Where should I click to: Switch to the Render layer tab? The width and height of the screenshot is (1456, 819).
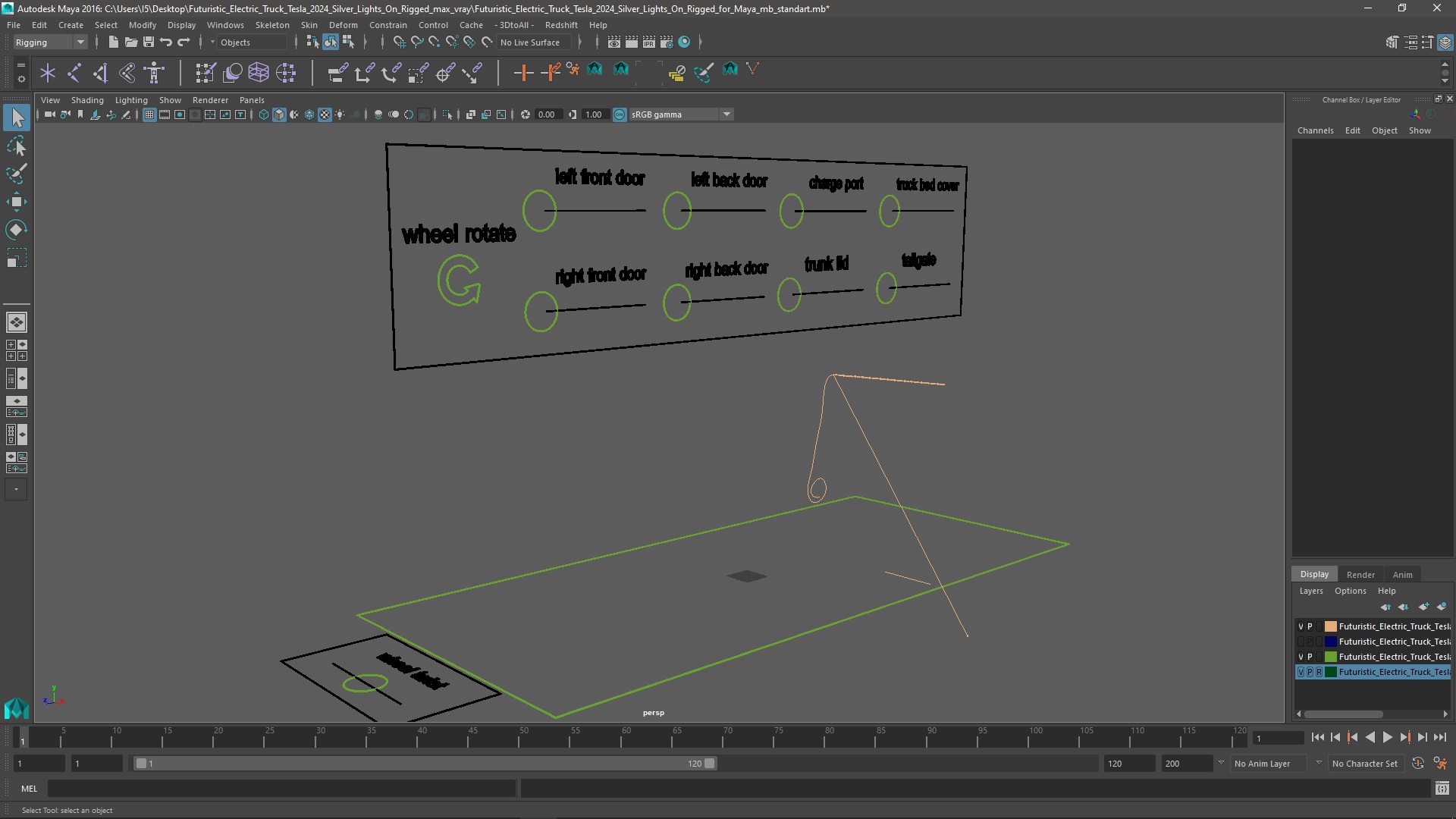tap(1360, 575)
